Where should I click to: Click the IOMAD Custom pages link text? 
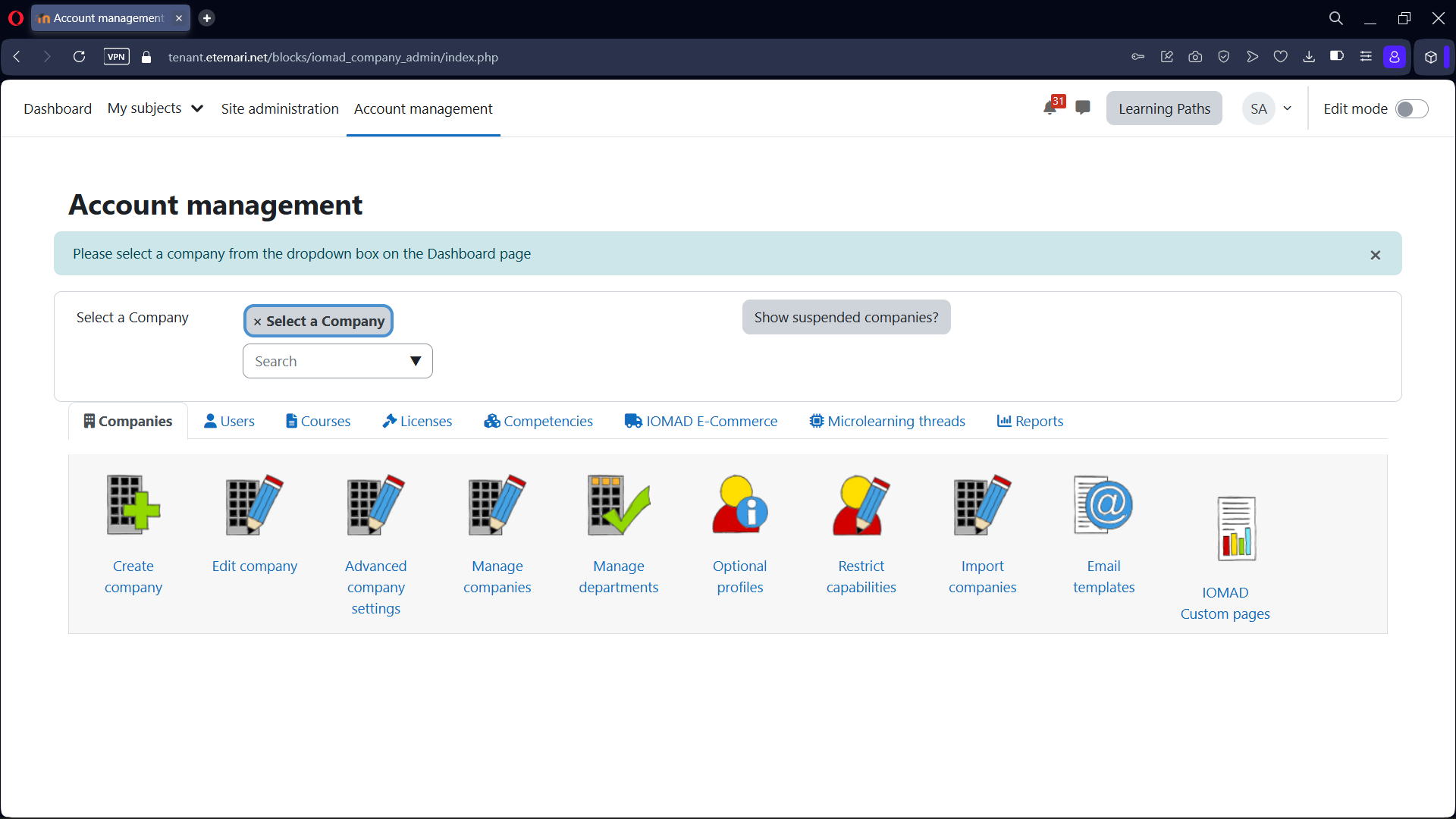pos(1225,603)
